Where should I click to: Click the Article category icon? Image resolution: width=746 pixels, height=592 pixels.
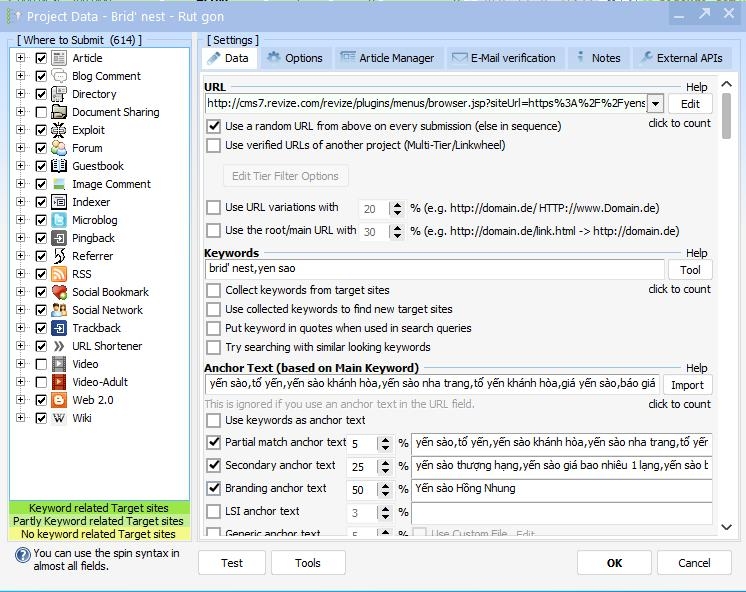point(59,58)
